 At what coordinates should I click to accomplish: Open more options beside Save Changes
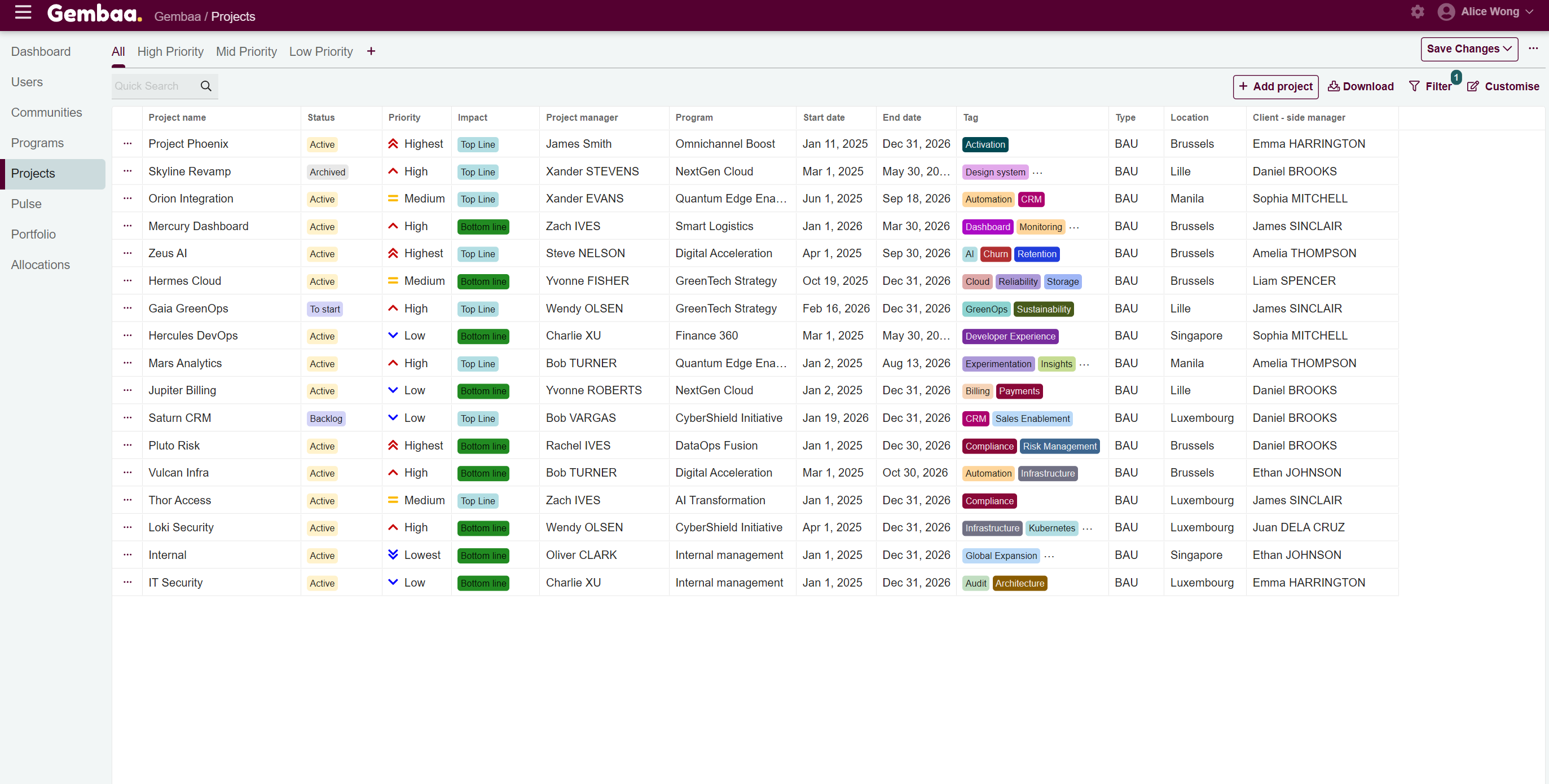point(1533,49)
